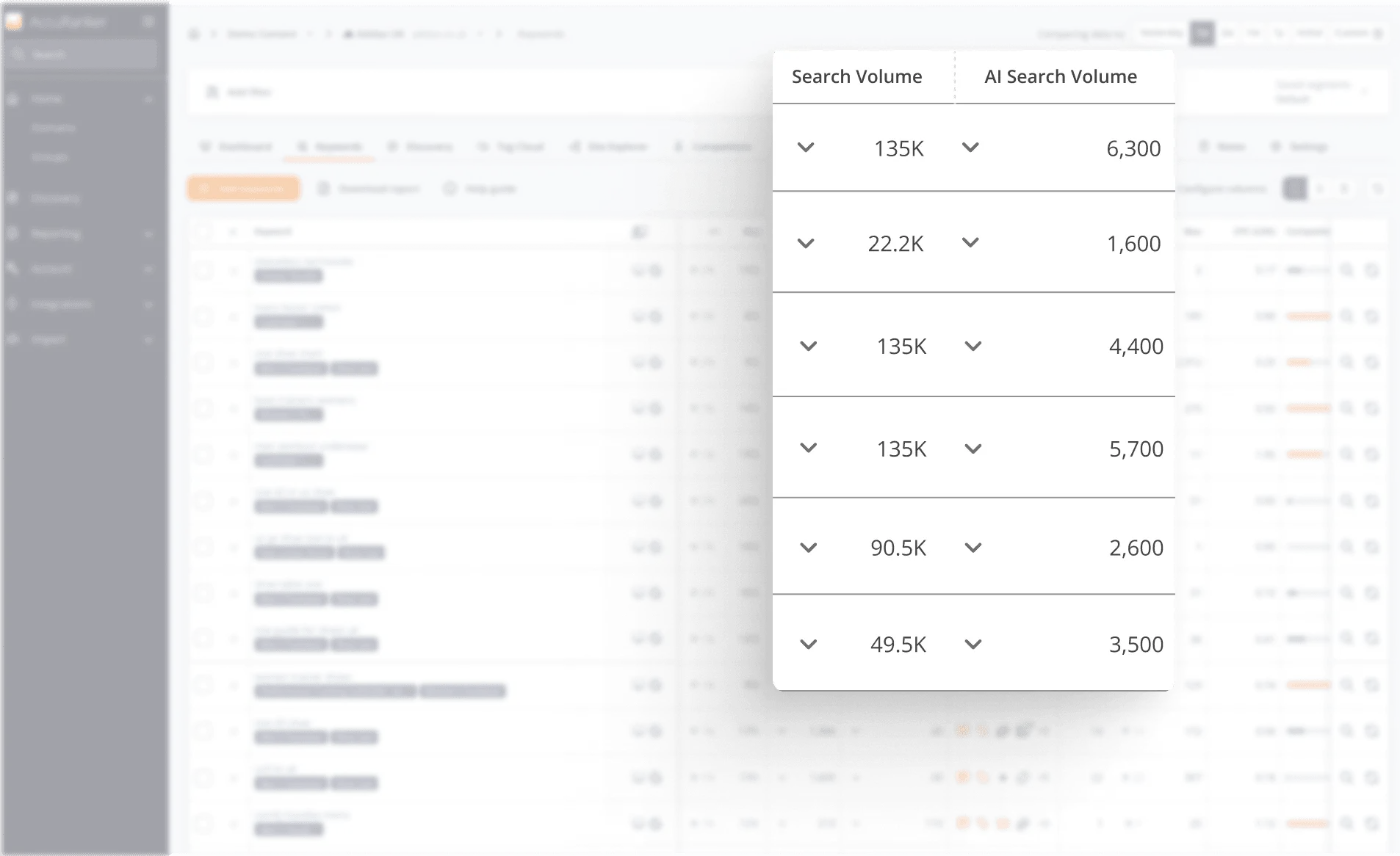1400x856 pixels.
Task: Click the Configure columns link
Action: click(1223, 189)
